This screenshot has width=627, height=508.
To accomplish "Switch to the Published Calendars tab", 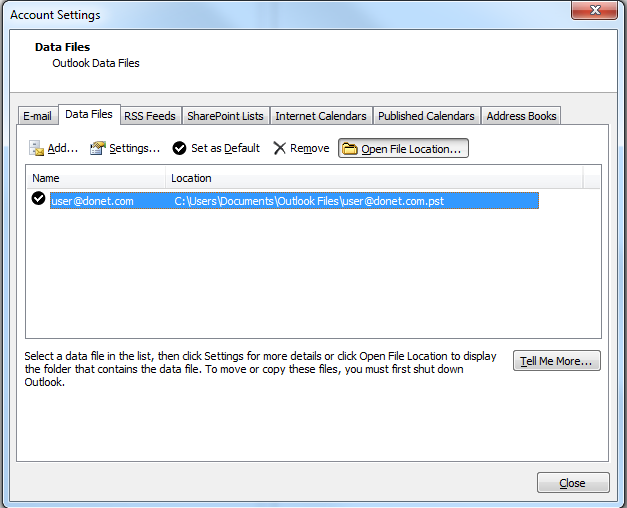I will coord(426,116).
